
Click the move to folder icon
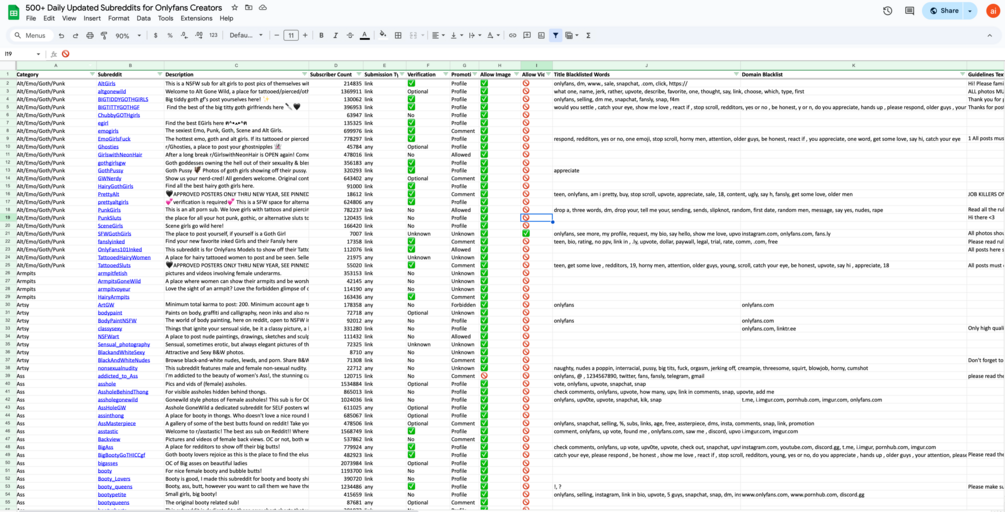249,8
